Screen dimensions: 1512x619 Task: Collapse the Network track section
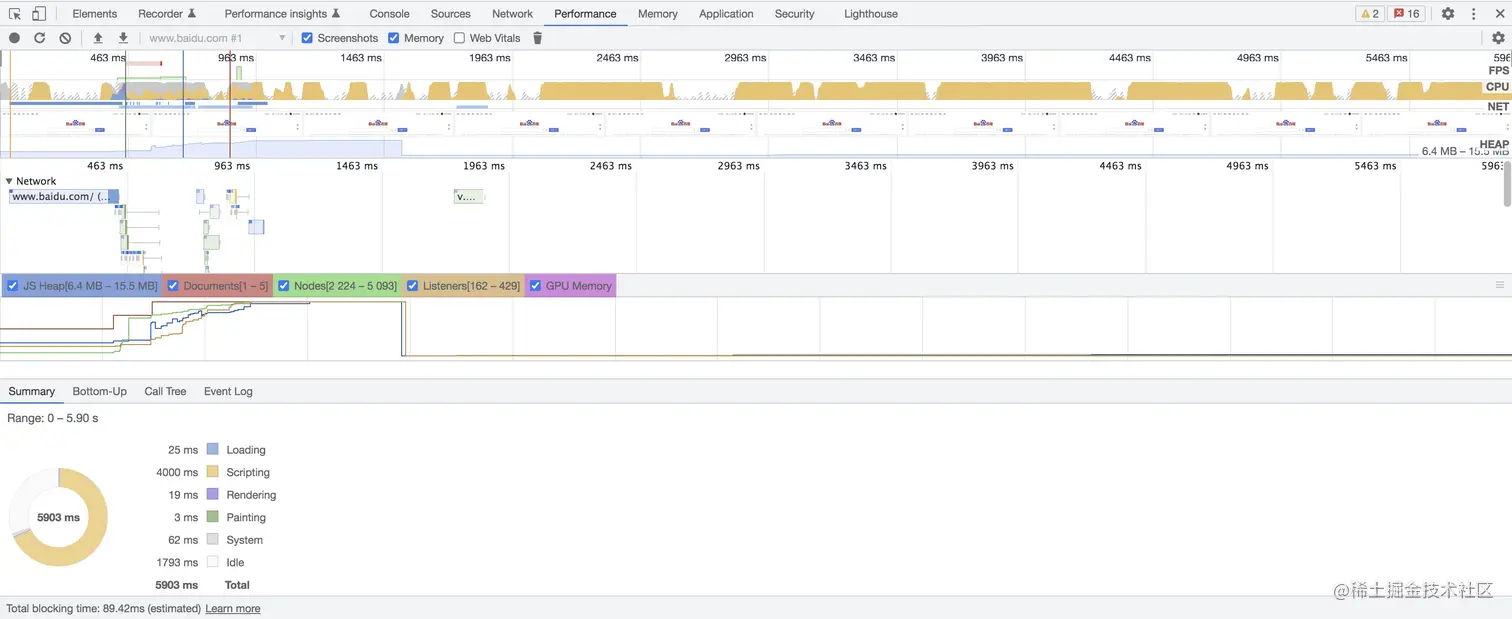tap(10, 181)
